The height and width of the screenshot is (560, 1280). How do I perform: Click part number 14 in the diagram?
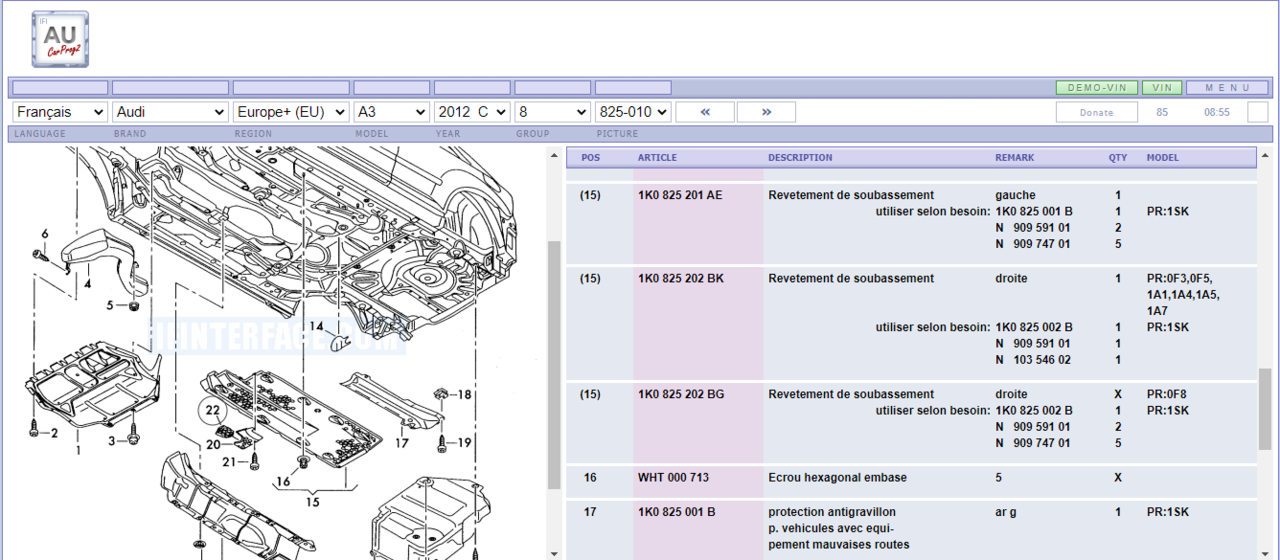coord(315,326)
